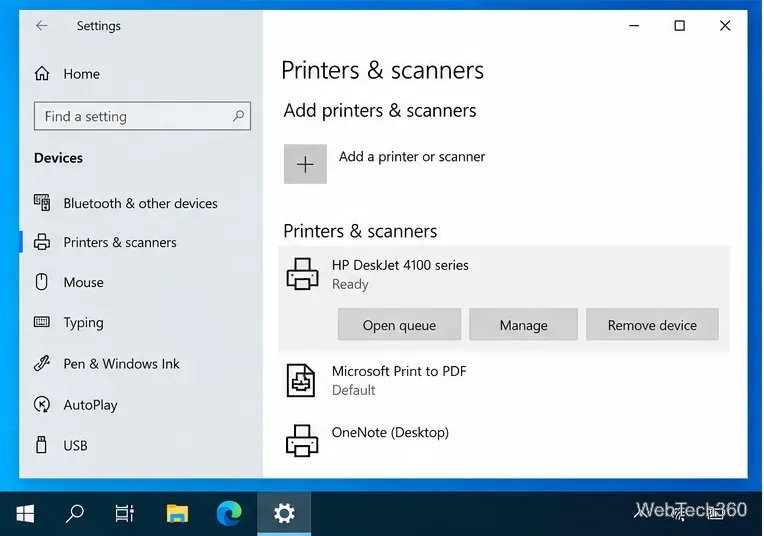Open Task View on taskbar
The width and height of the screenshot is (764, 536).
tap(125, 514)
